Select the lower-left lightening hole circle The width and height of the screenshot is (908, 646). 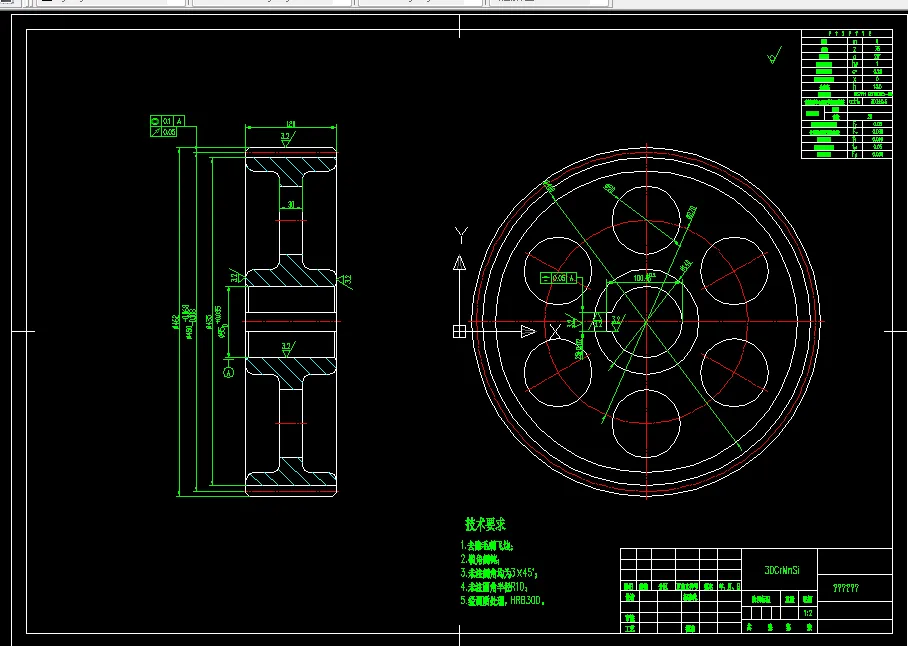coord(558,372)
